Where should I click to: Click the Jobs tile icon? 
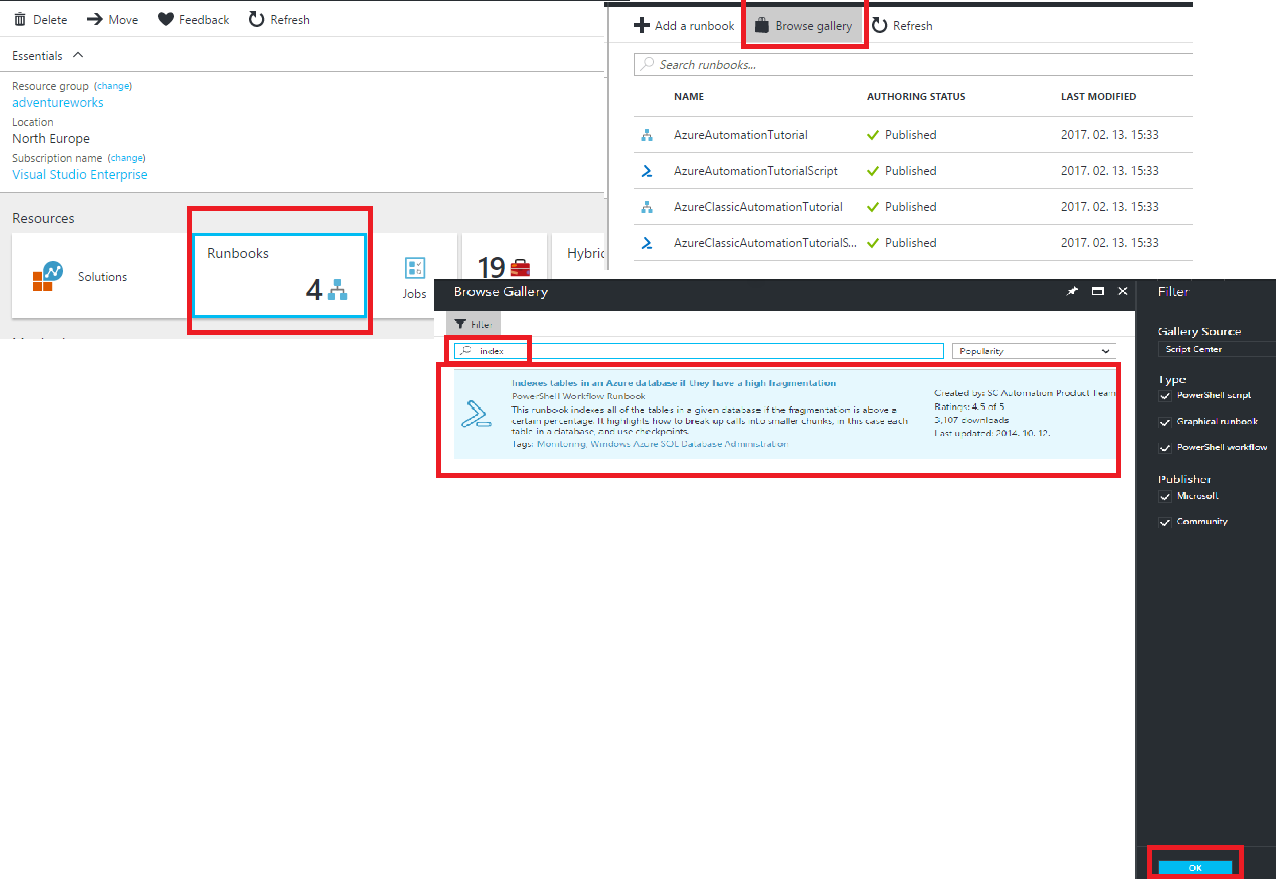point(414,268)
